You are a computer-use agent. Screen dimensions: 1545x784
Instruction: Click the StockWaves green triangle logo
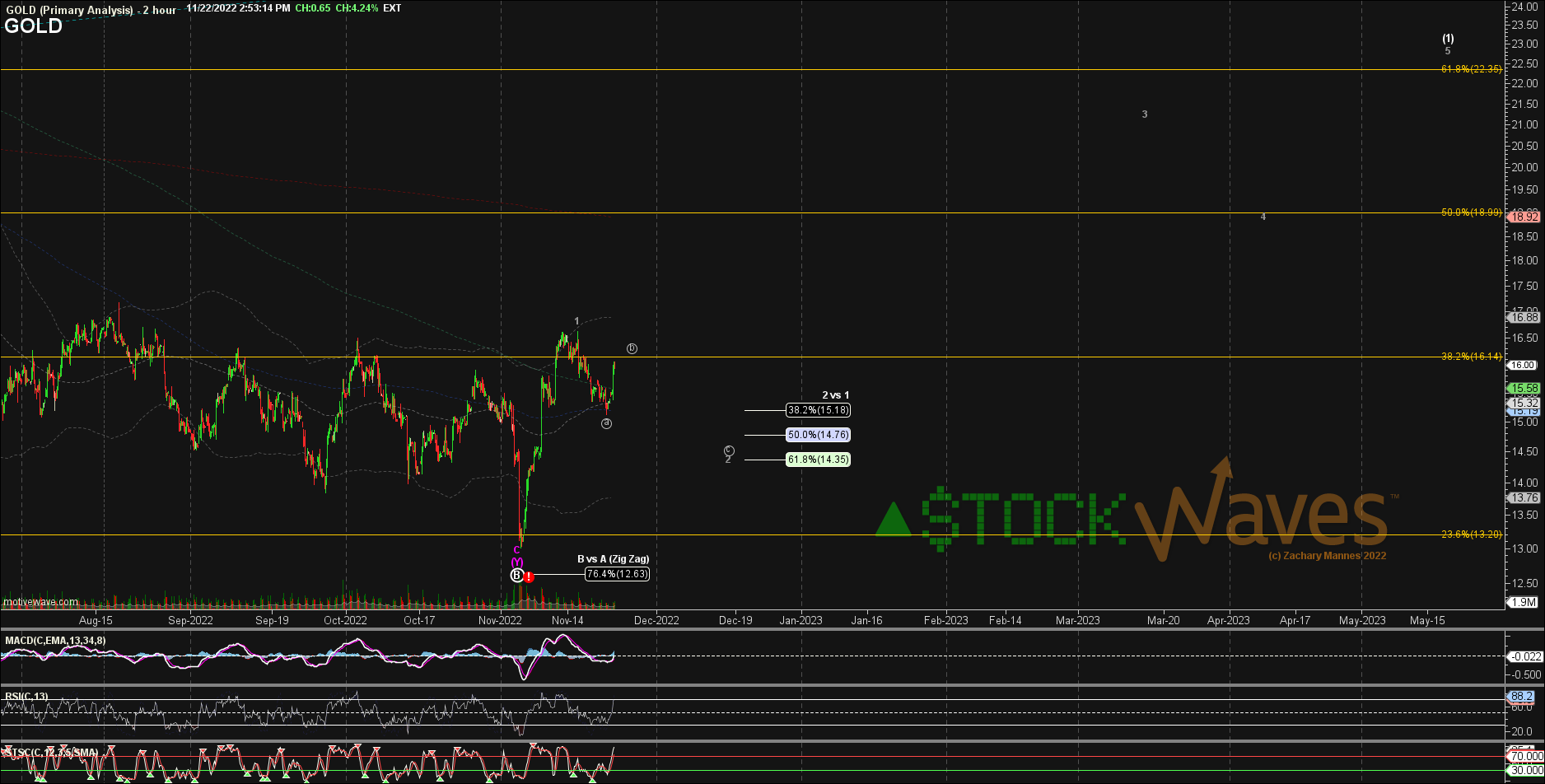point(893,520)
